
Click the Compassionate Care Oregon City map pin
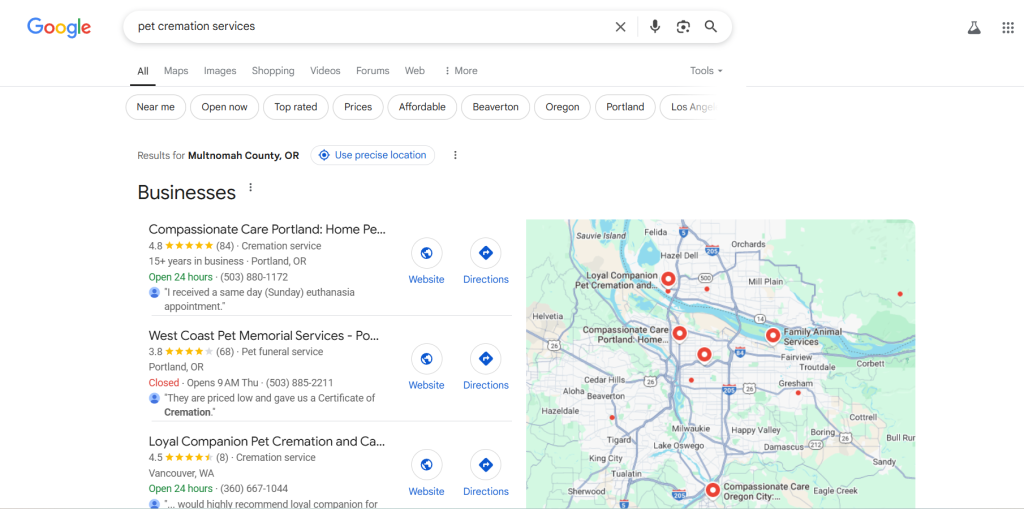(x=712, y=489)
